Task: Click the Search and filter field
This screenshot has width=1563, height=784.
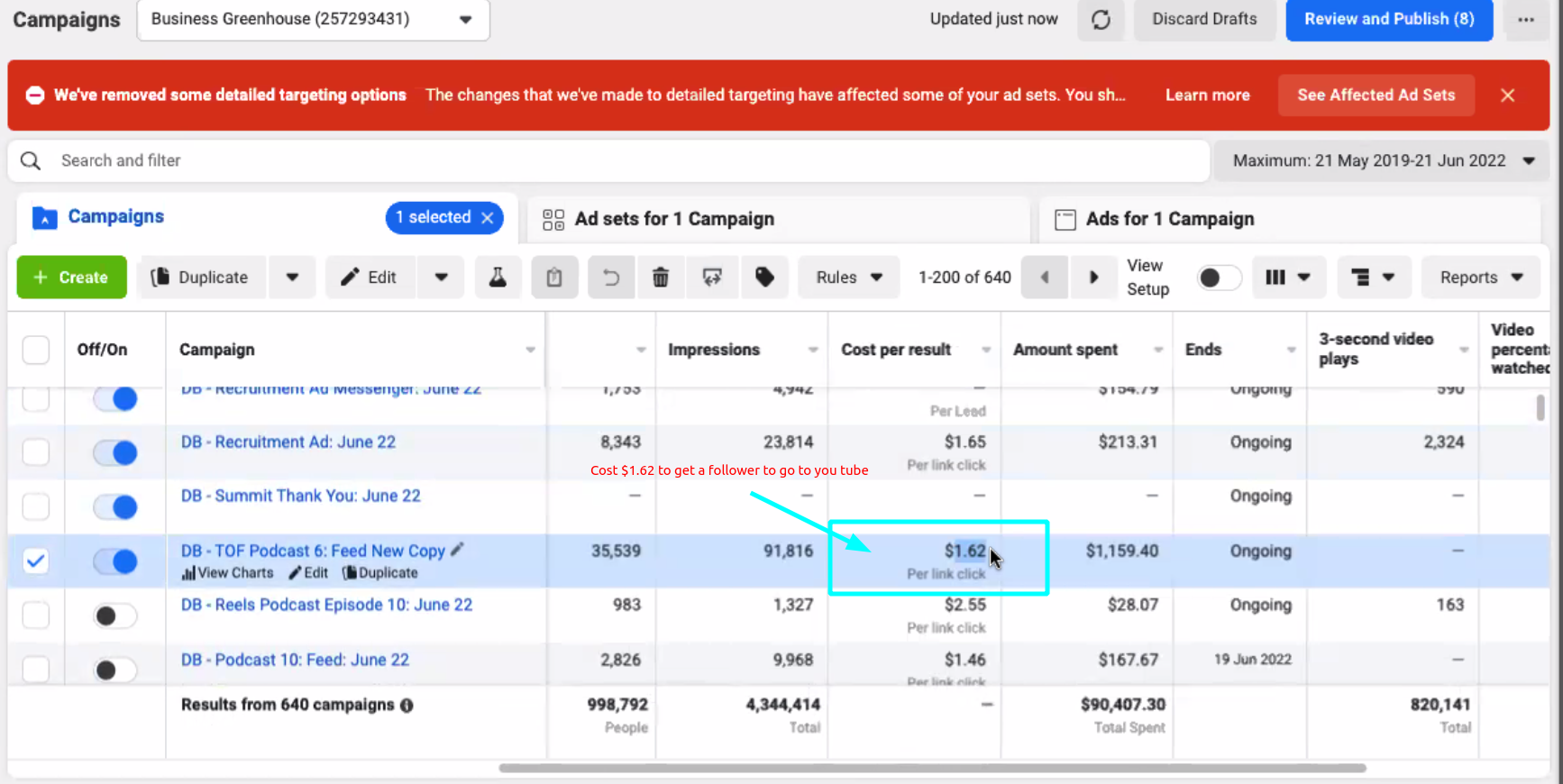Action: (x=622, y=161)
